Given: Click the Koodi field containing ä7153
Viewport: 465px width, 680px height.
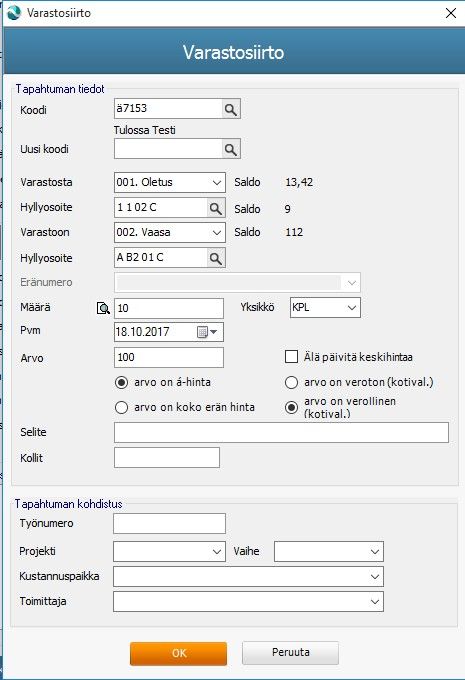Looking at the screenshot, I should pyautogui.click(x=168, y=108).
